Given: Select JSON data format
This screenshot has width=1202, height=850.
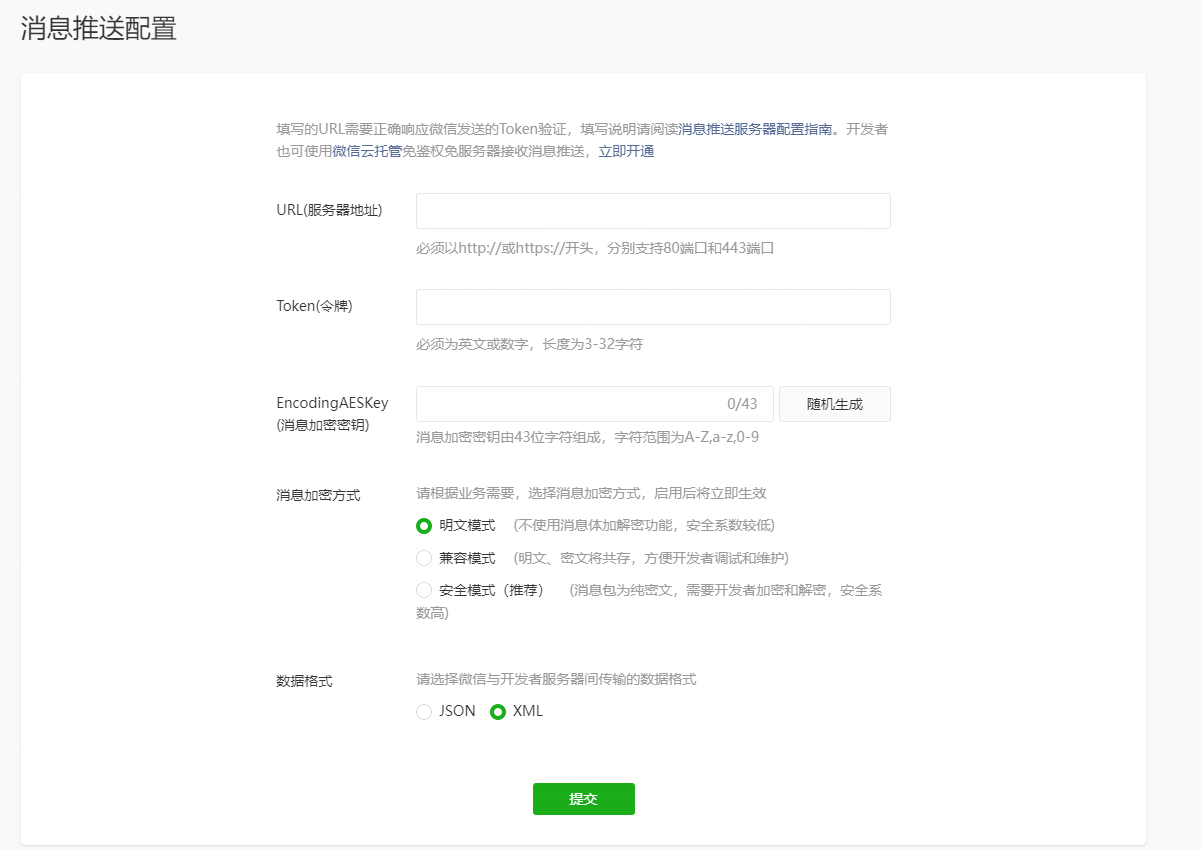Looking at the screenshot, I should [424, 712].
